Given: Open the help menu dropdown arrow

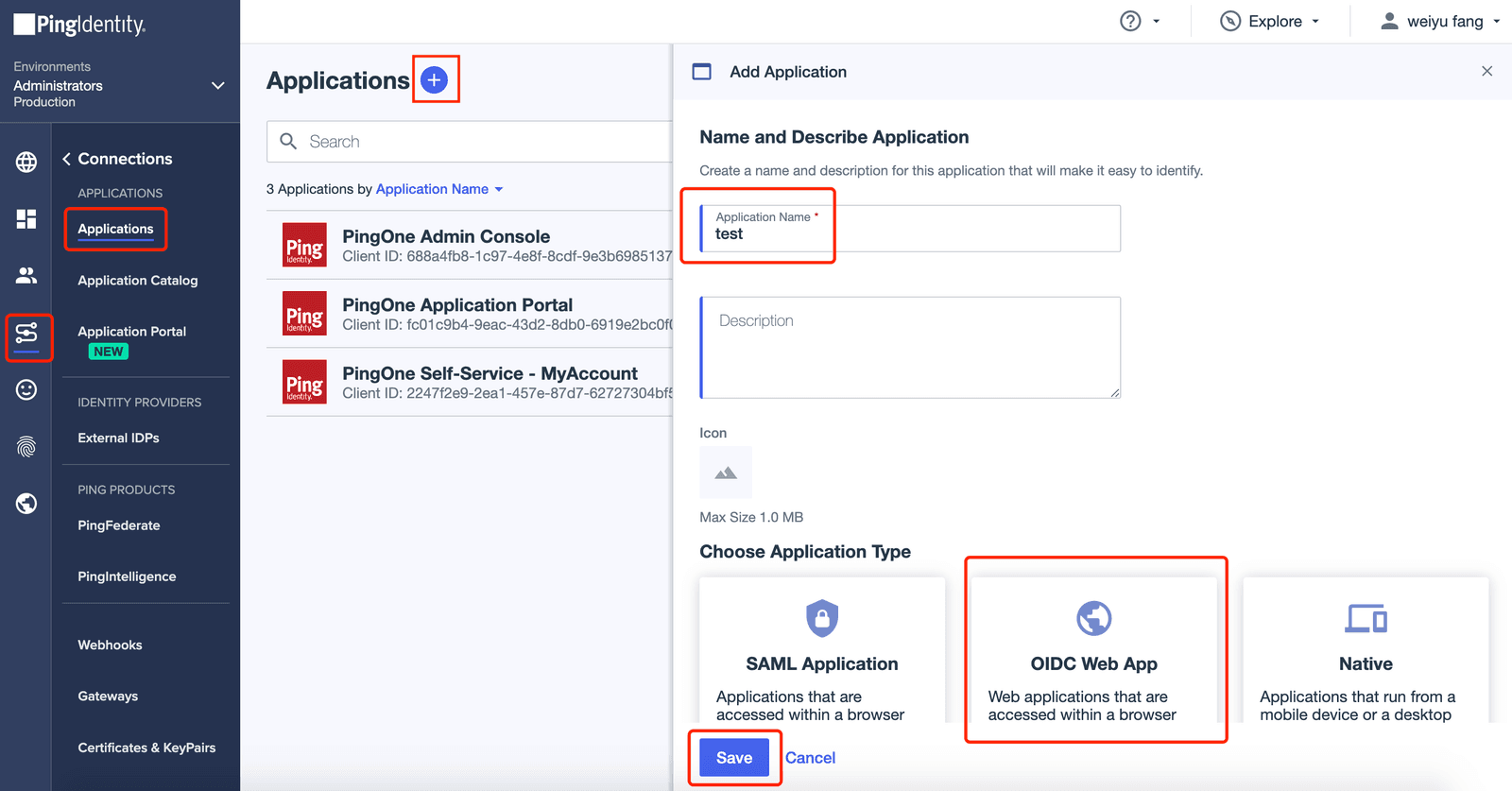Looking at the screenshot, I should coord(1157,21).
